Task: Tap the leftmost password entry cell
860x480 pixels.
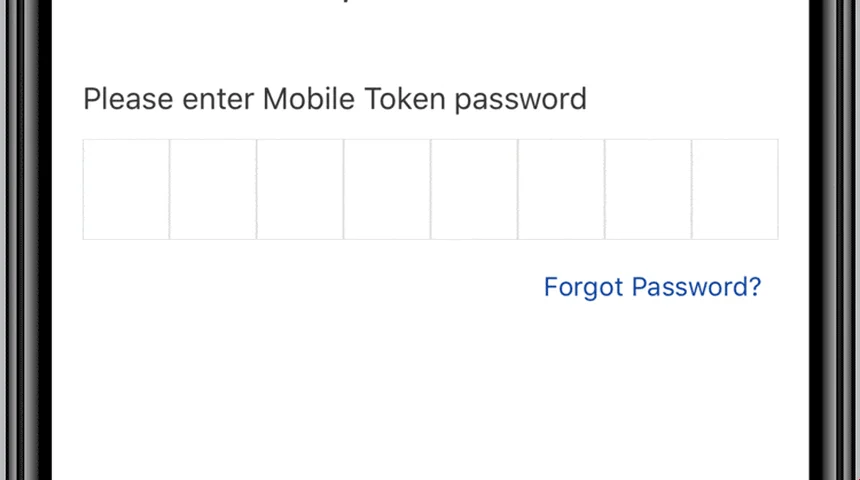Action: point(126,189)
